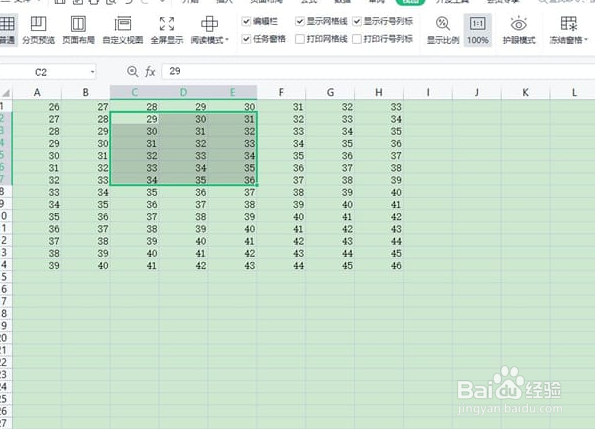Select row 9 header

6,204
